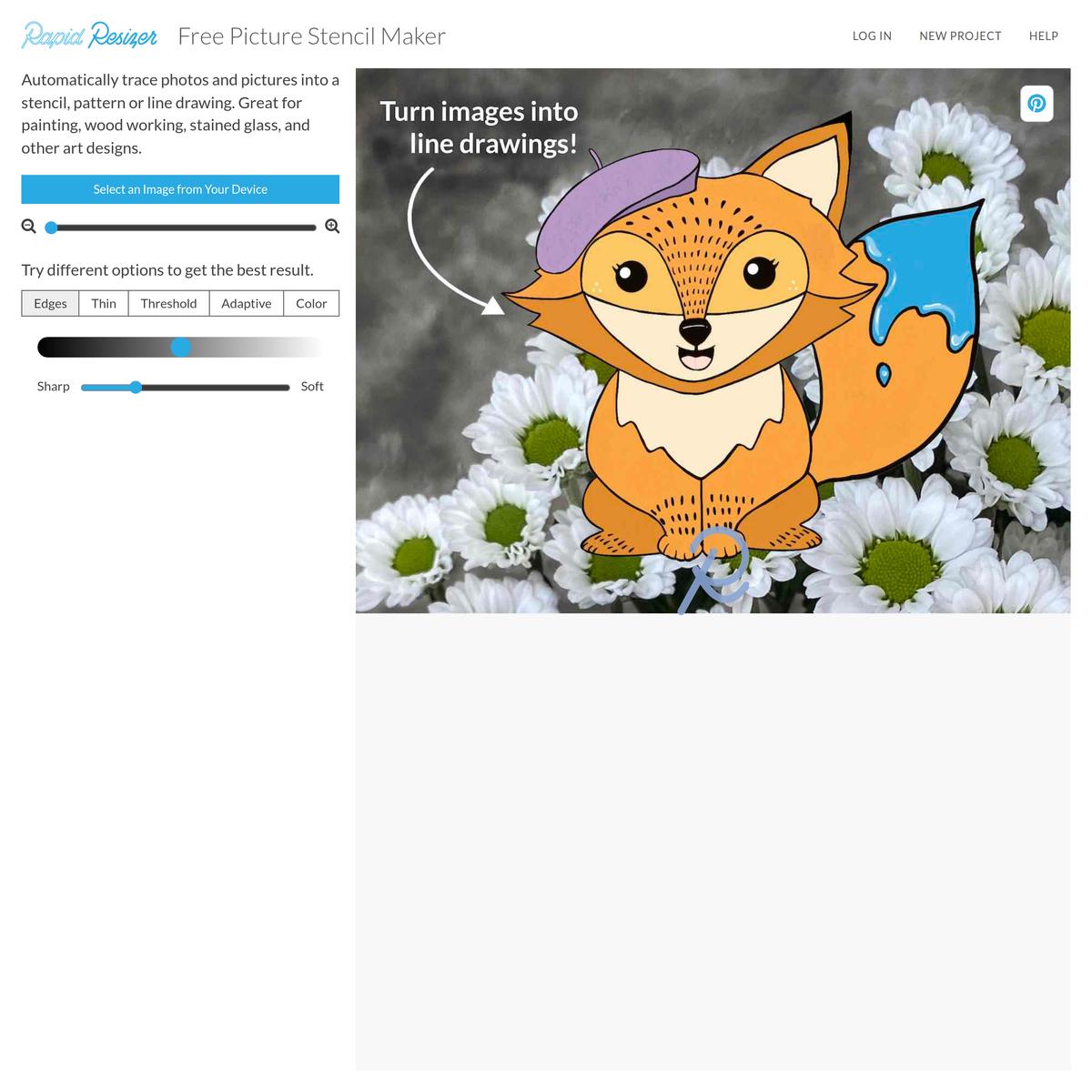
Task: Open the HELP page
Action: [1044, 36]
